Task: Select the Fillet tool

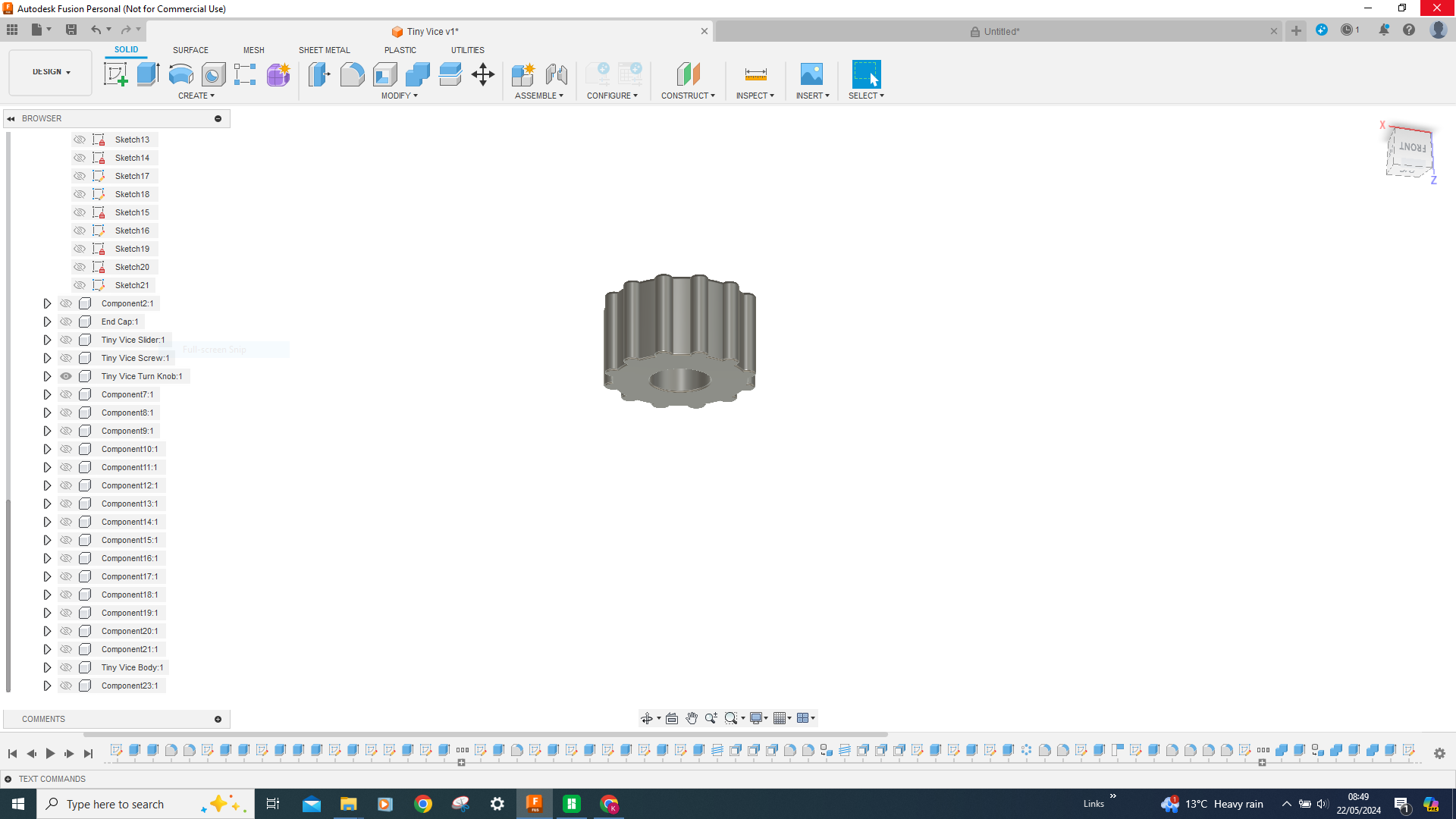Action: (352, 74)
